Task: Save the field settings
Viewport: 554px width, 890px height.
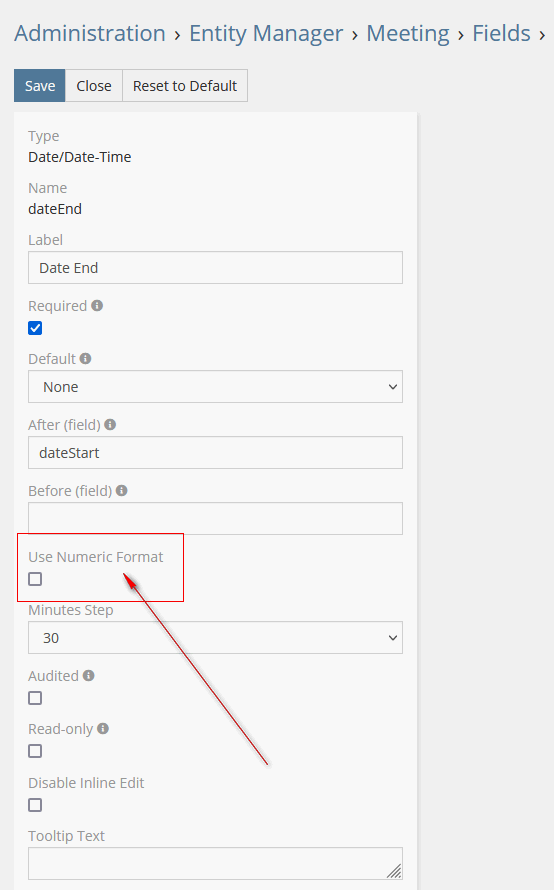Action: point(40,86)
